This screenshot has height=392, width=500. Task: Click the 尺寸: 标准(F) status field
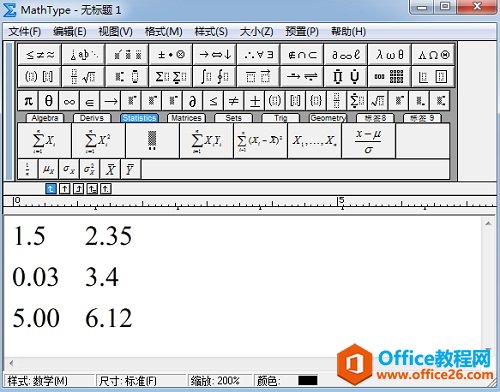click(141, 381)
